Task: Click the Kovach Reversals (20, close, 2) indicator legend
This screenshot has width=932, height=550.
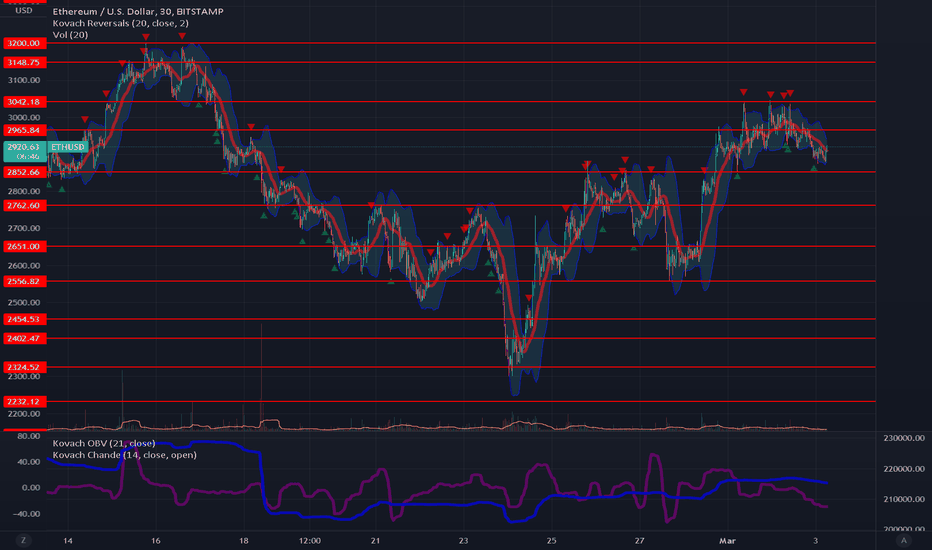Action: click(x=121, y=23)
